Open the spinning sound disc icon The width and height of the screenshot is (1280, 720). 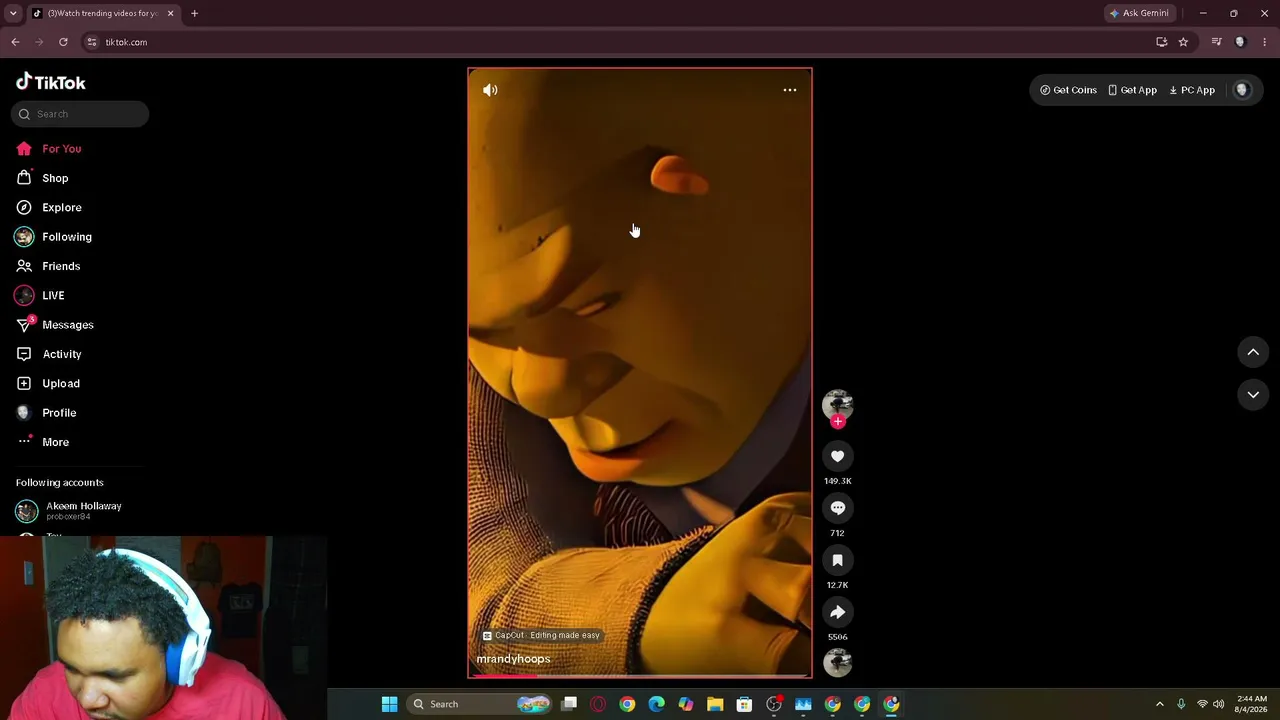click(838, 662)
